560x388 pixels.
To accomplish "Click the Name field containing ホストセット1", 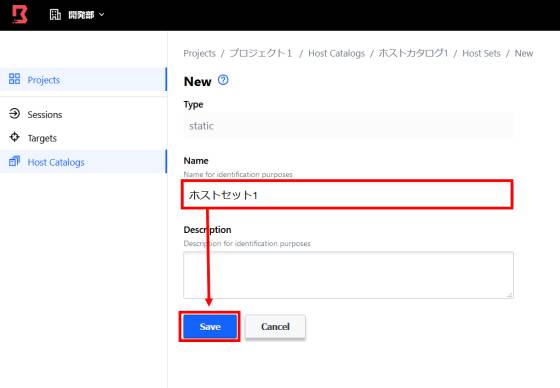I will pyautogui.click(x=348, y=195).
